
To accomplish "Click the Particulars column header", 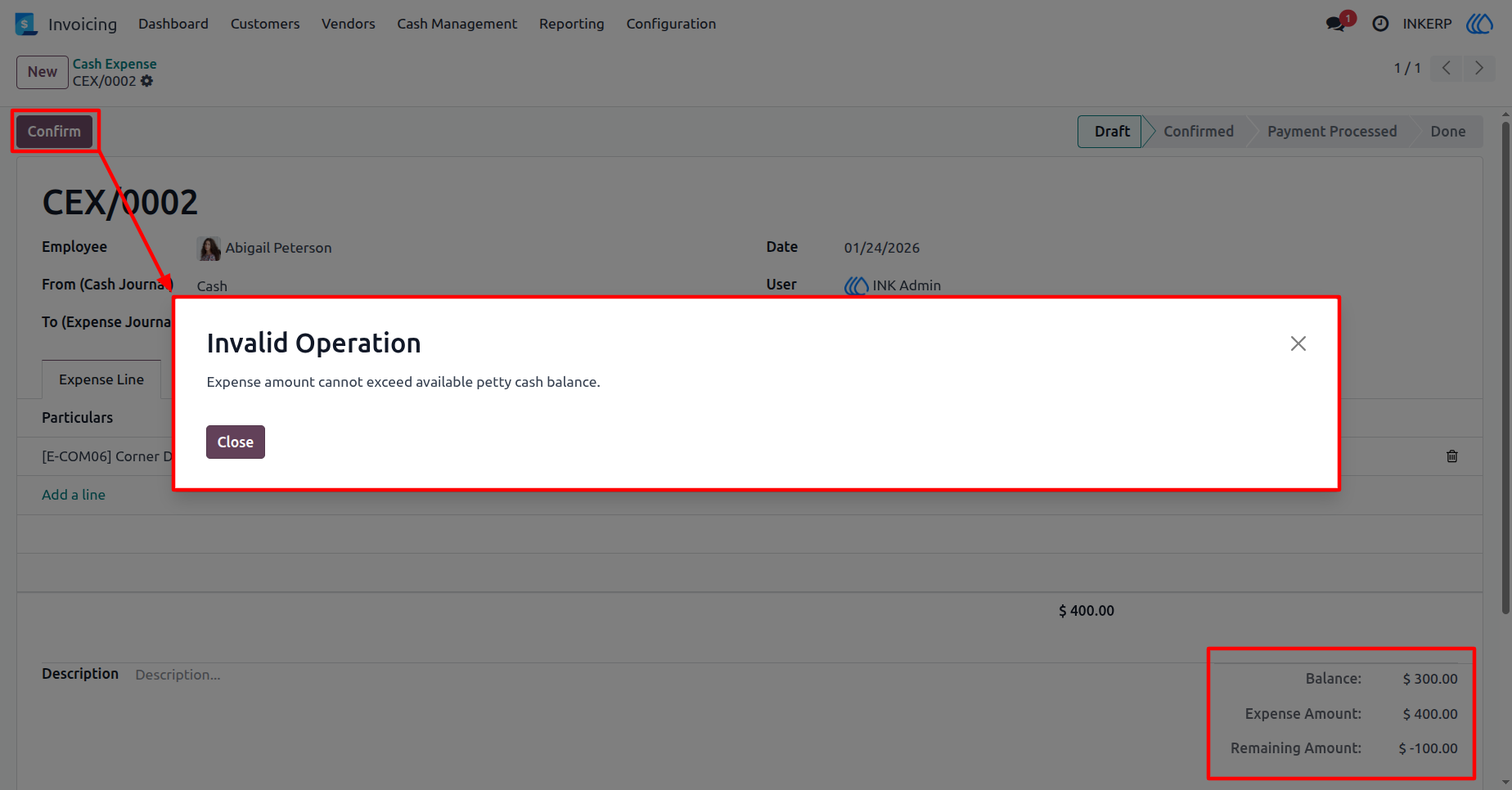I will coord(78,418).
